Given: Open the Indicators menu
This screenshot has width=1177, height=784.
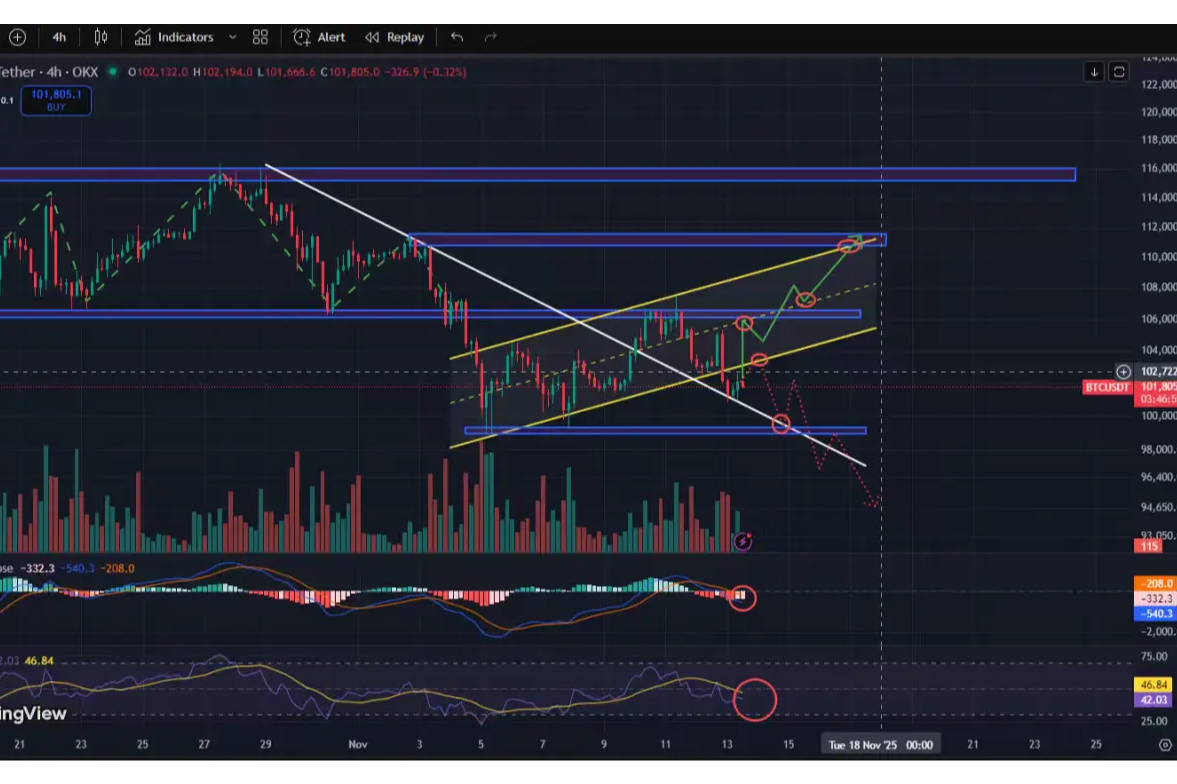Looking at the screenshot, I should 174,37.
